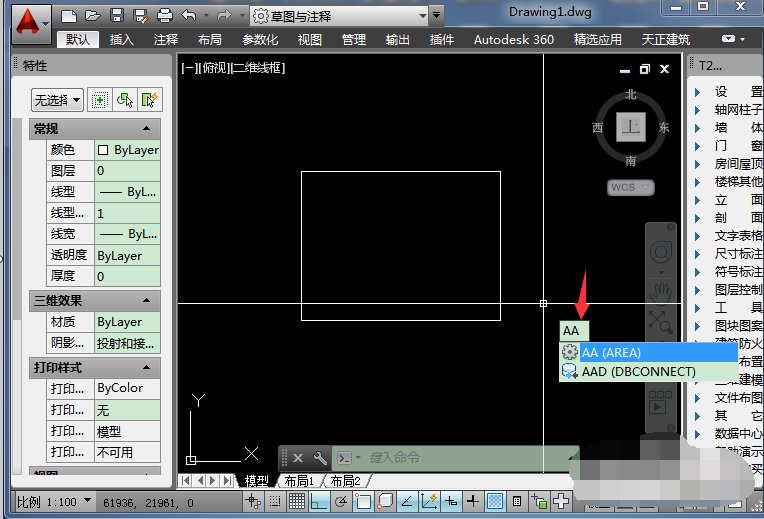Viewport: 764px width, 519px height.
Task: Open the 注释 ribbon tab
Action: [166, 40]
